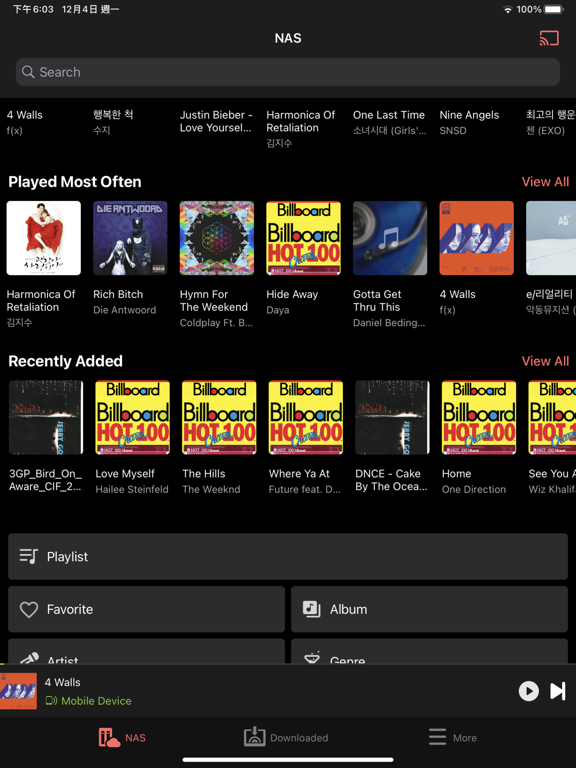Skip to the next track
This screenshot has width=576, height=768.
tap(558, 691)
